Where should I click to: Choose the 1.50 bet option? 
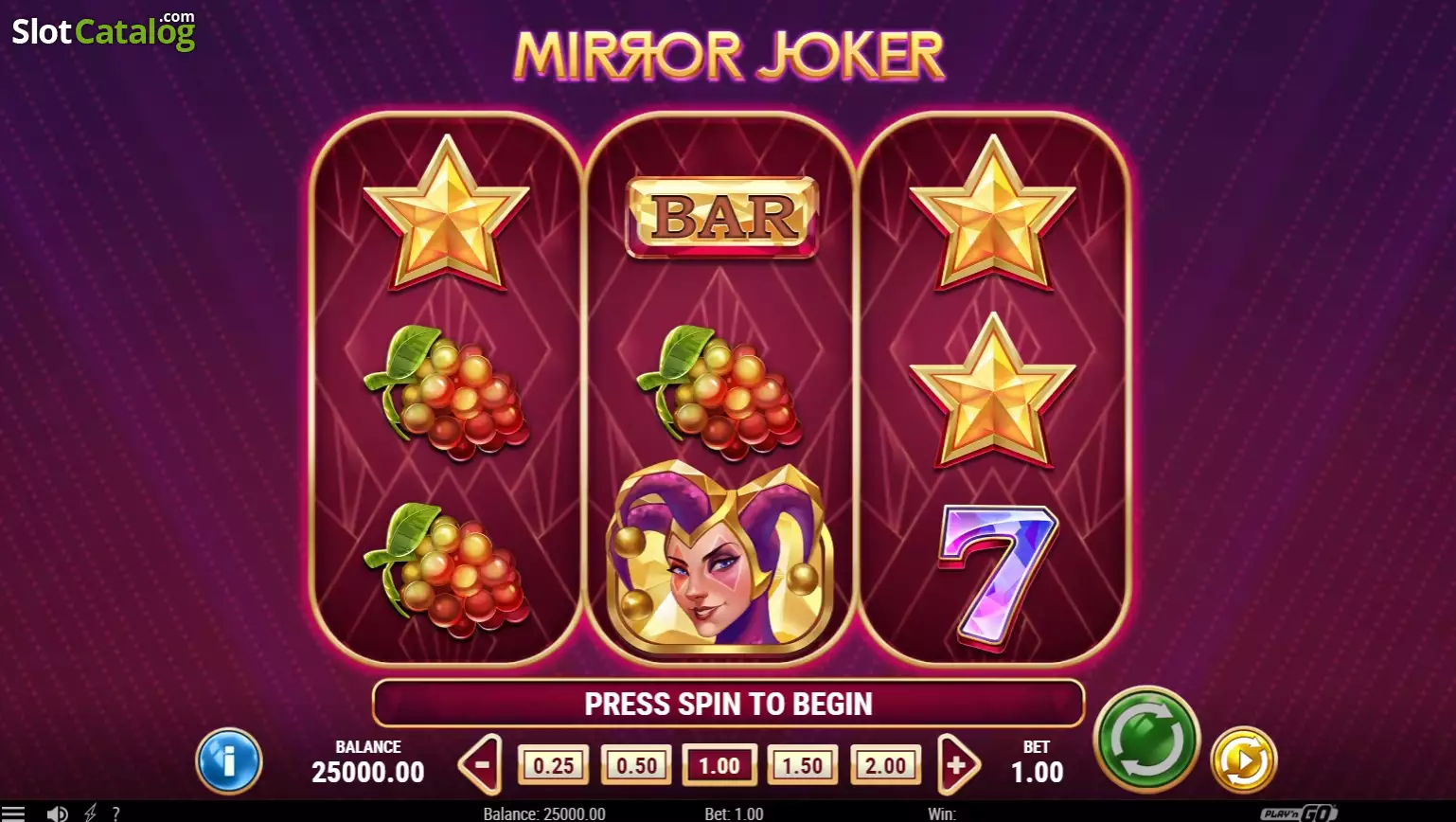(x=803, y=765)
